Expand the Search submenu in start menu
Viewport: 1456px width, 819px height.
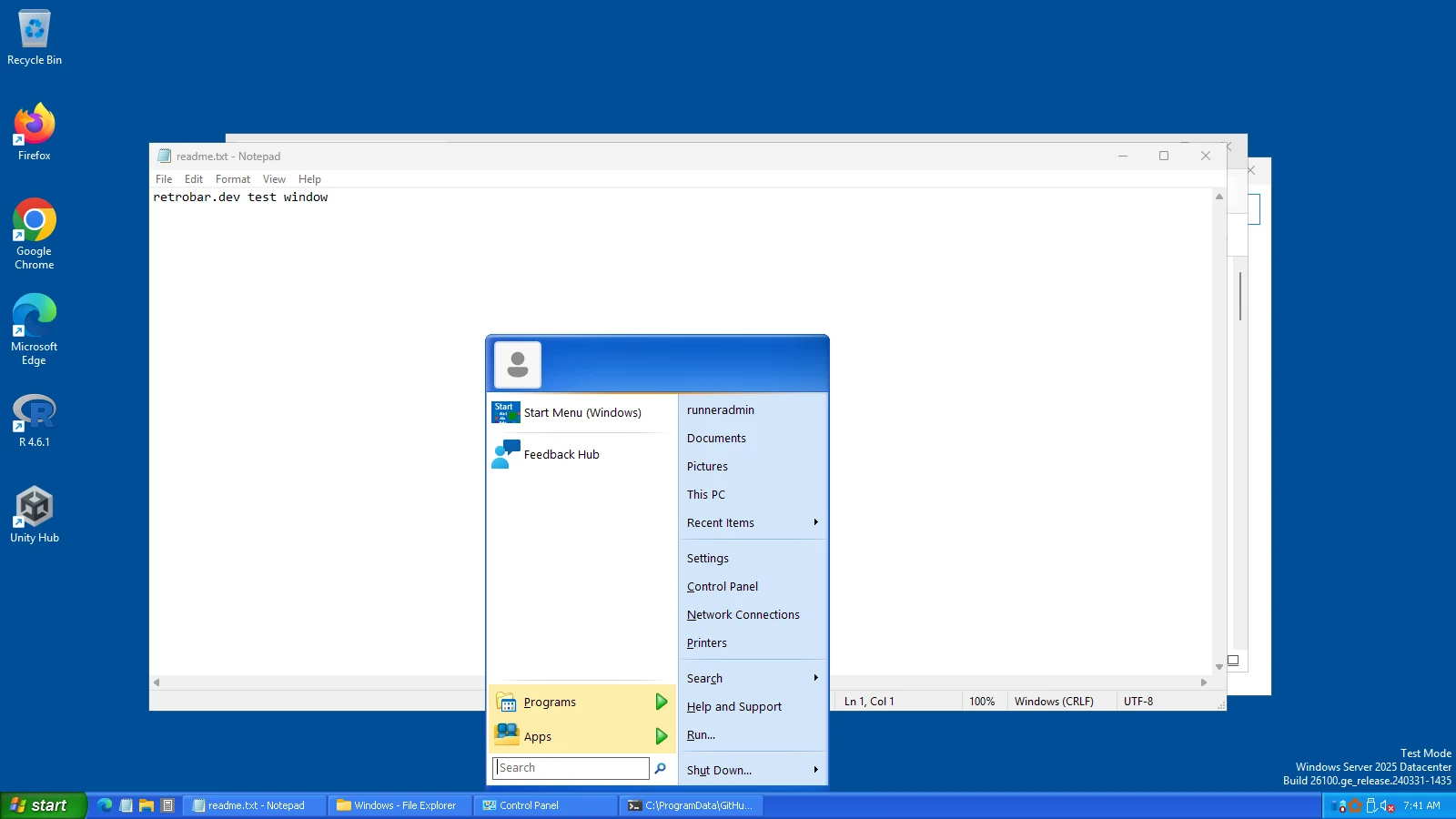pos(753,679)
